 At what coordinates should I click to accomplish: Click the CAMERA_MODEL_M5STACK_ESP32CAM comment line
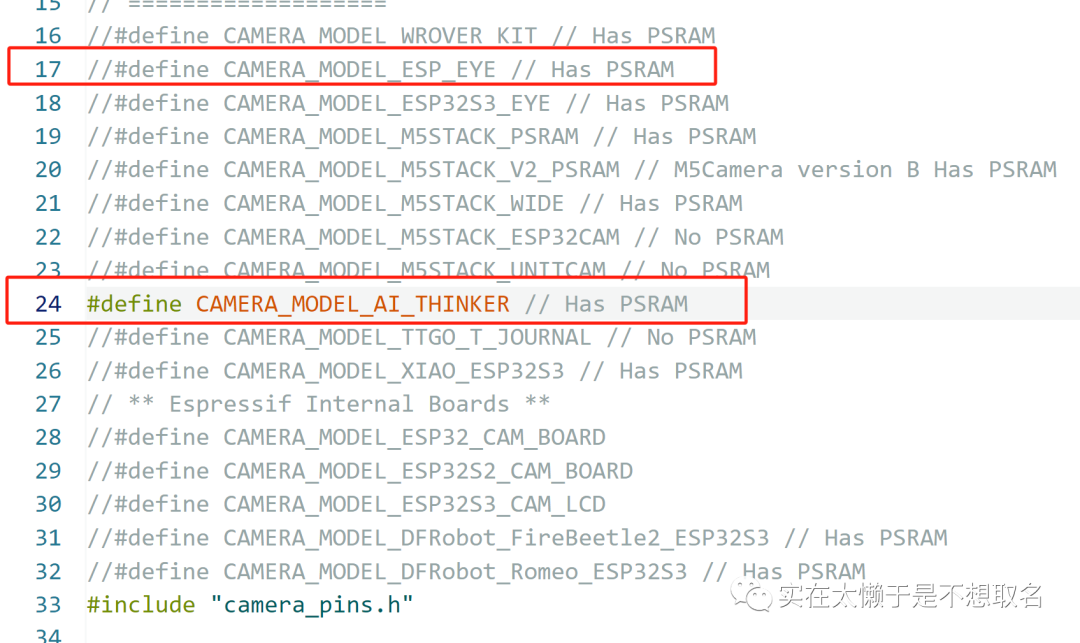pos(420,237)
